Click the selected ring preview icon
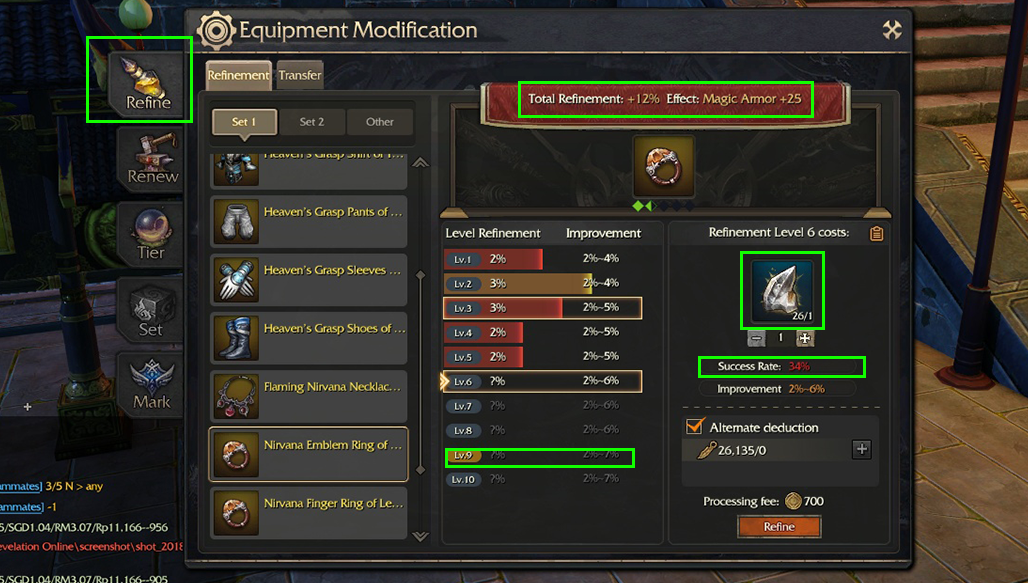1028x583 pixels. point(663,167)
